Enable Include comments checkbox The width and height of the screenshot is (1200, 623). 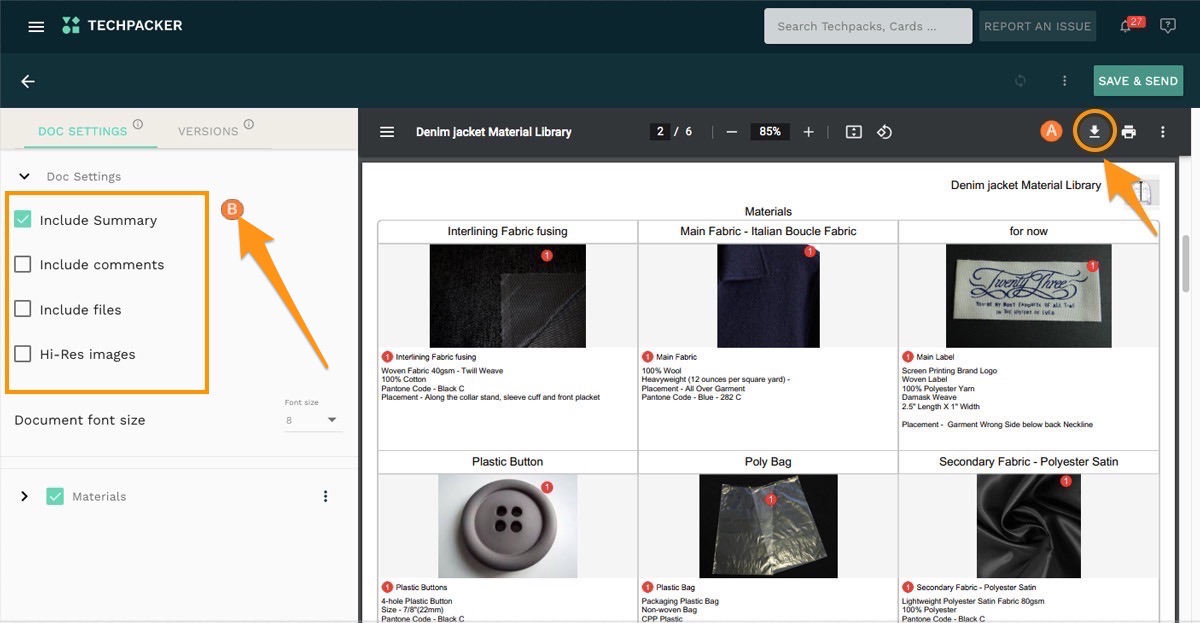[x=23, y=265]
